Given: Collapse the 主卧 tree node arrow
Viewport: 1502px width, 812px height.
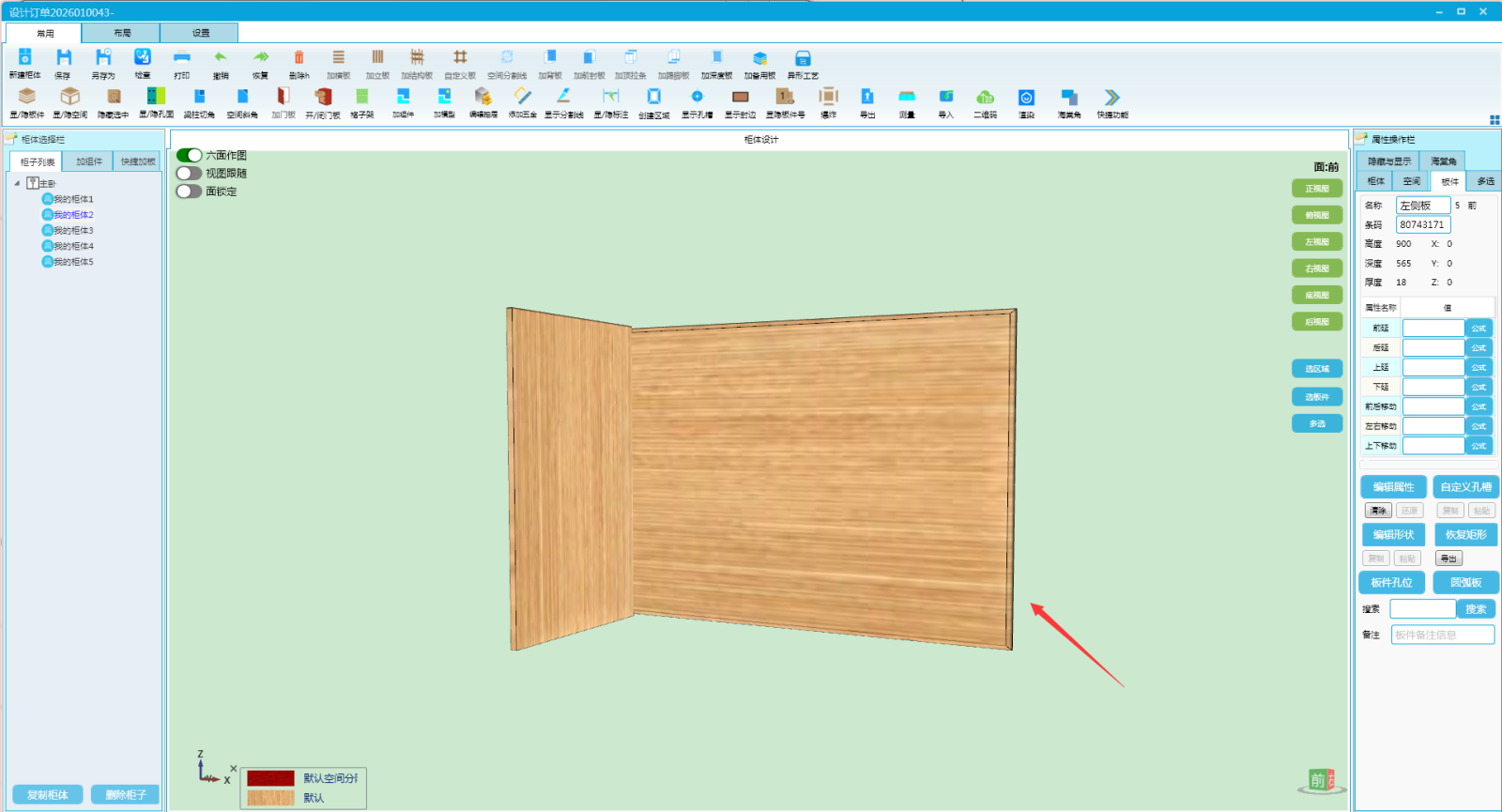Looking at the screenshot, I should click(17, 184).
